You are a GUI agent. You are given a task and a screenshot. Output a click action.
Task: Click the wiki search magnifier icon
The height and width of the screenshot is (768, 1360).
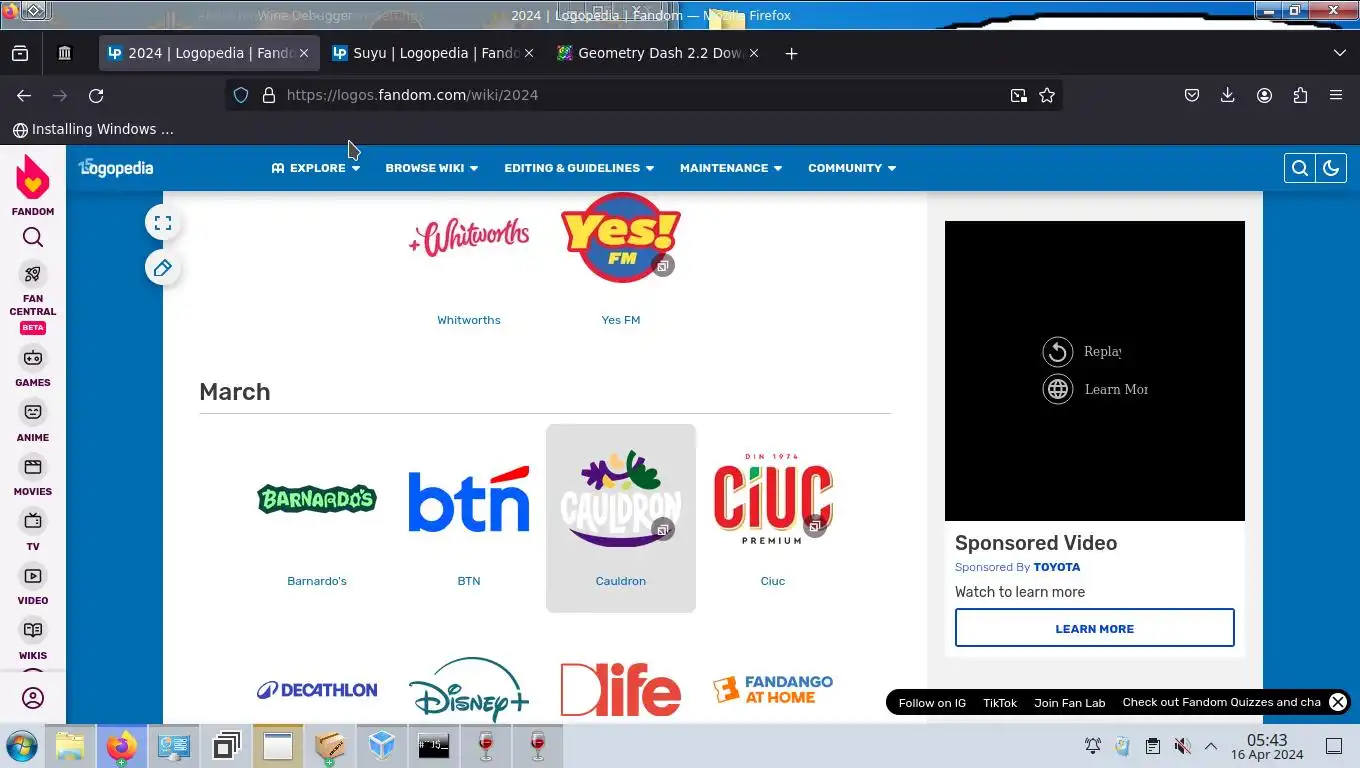tap(1299, 168)
